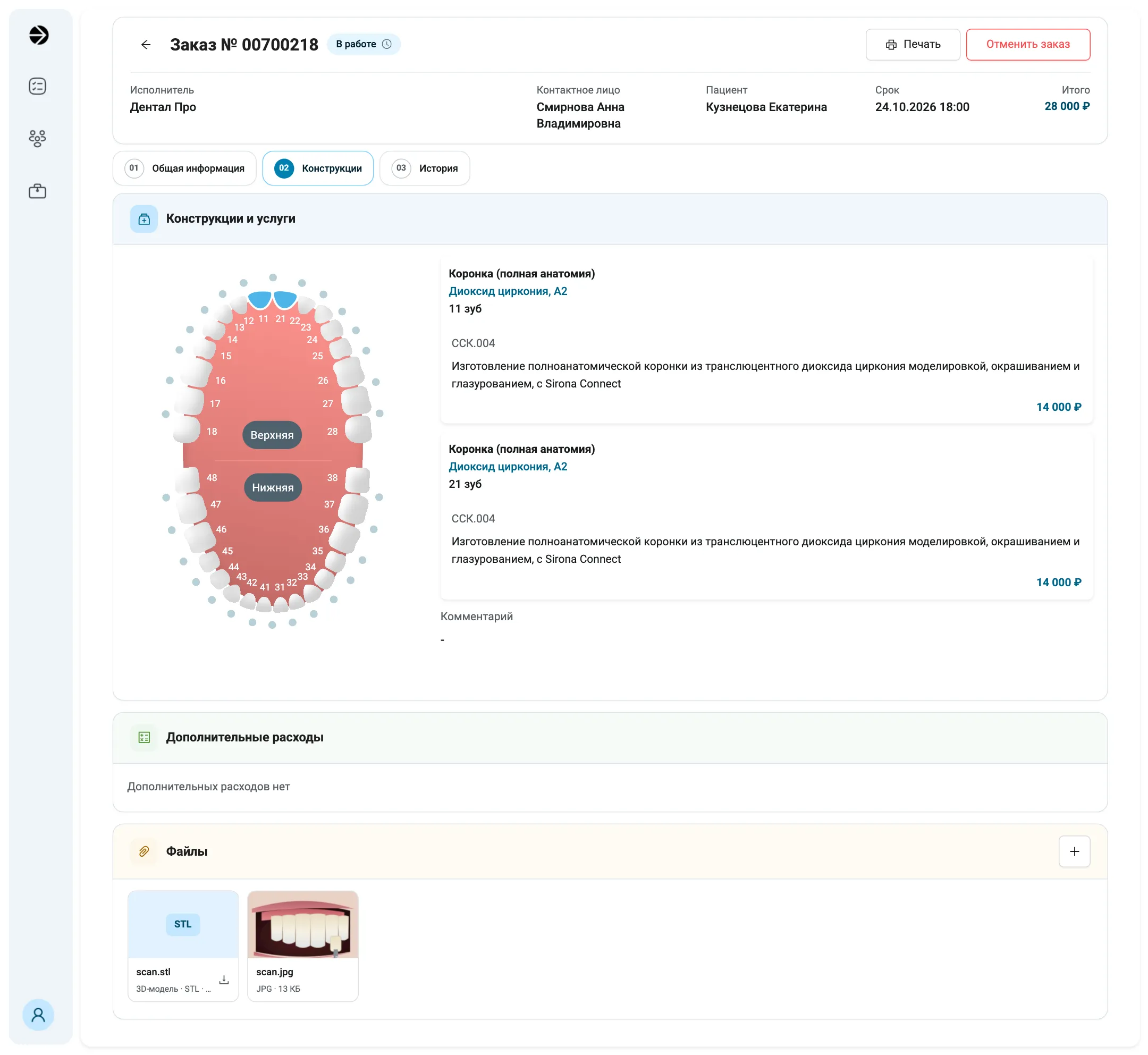Click the Заказ № 00700218 heading
The width and height of the screenshot is (1148, 1055).
(244, 45)
